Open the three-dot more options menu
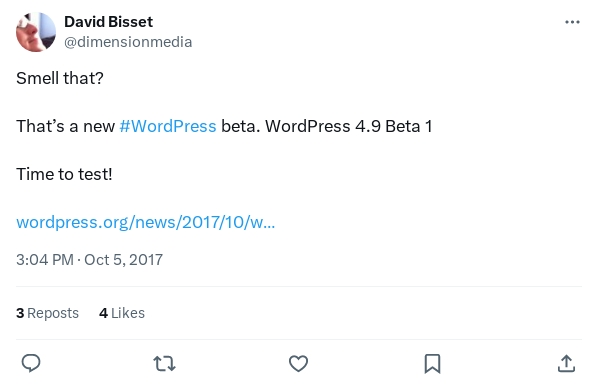This screenshot has height=387, width=598. (572, 22)
